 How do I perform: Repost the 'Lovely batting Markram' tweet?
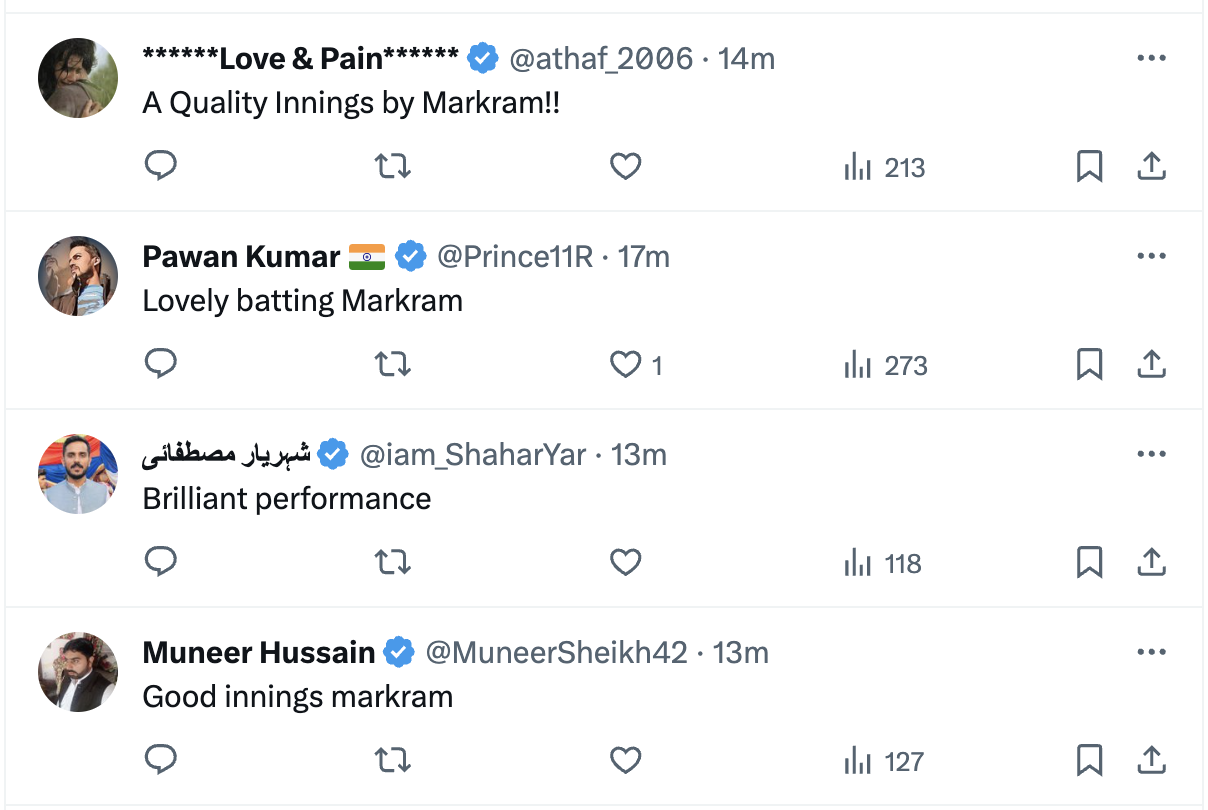(392, 364)
